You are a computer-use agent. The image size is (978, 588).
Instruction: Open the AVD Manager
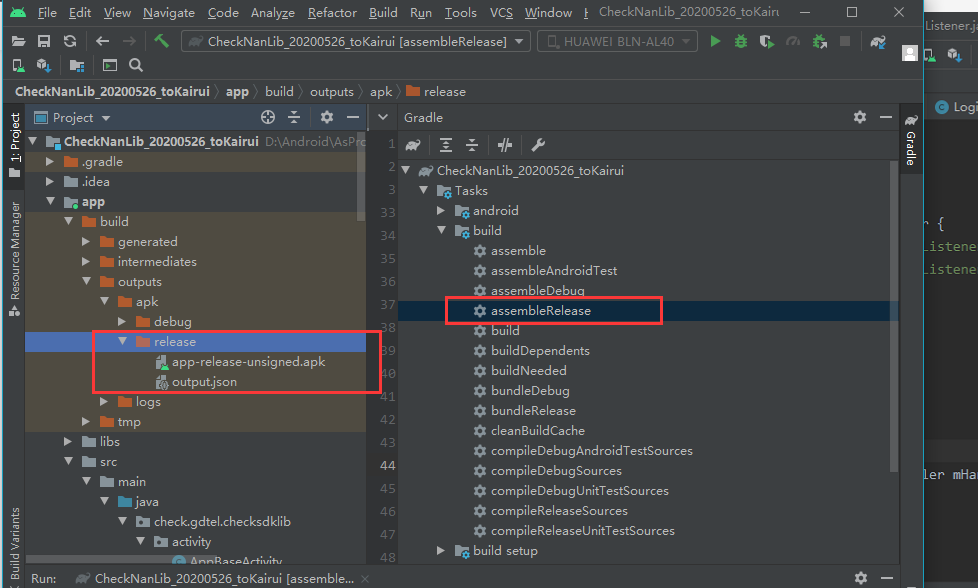point(17,65)
